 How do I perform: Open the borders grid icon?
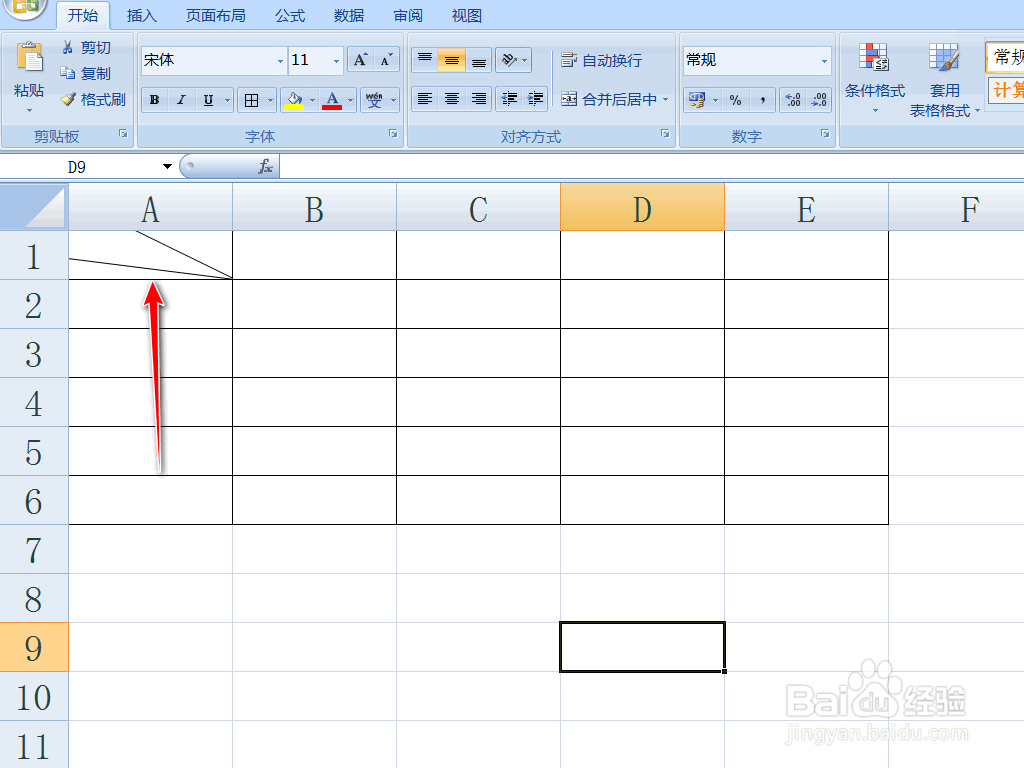coord(251,100)
